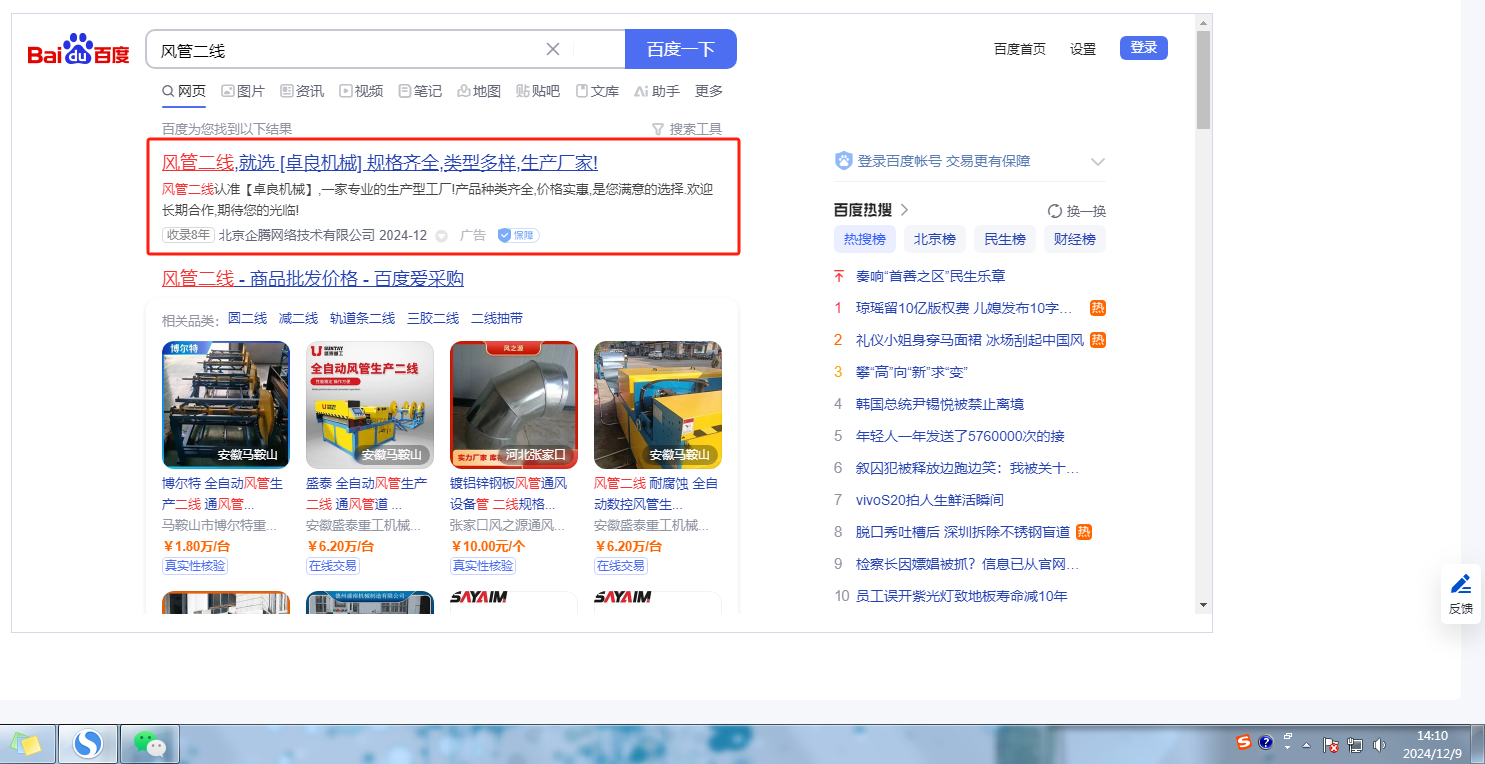Switch to the 财经榜 tab
Viewport: 1485px width, 764px height.
tap(1075, 239)
